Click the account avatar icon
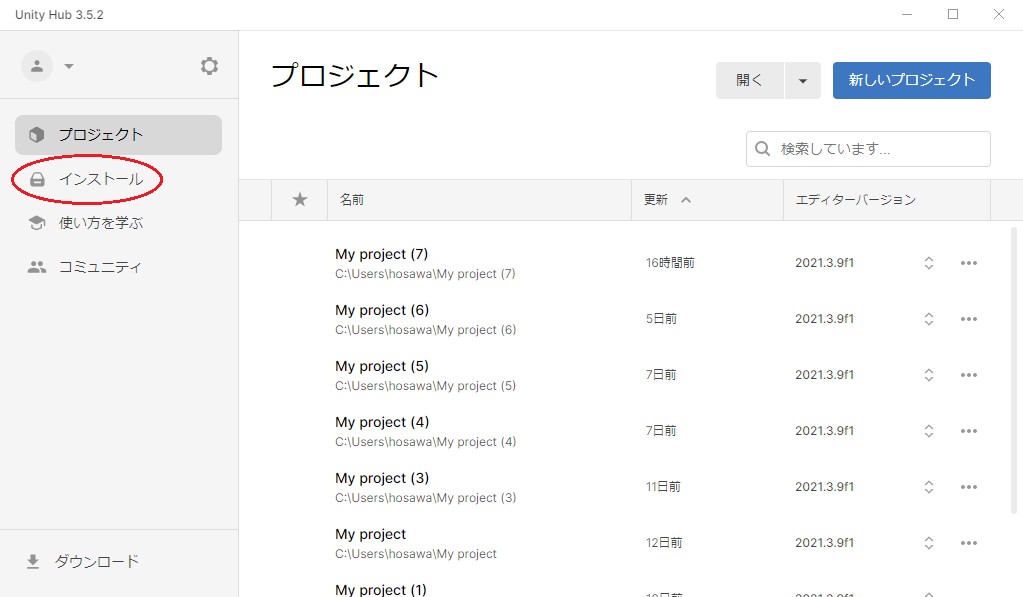Viewport: 1023px width, 597px height. pyautogui.click(x=37, y=66)
